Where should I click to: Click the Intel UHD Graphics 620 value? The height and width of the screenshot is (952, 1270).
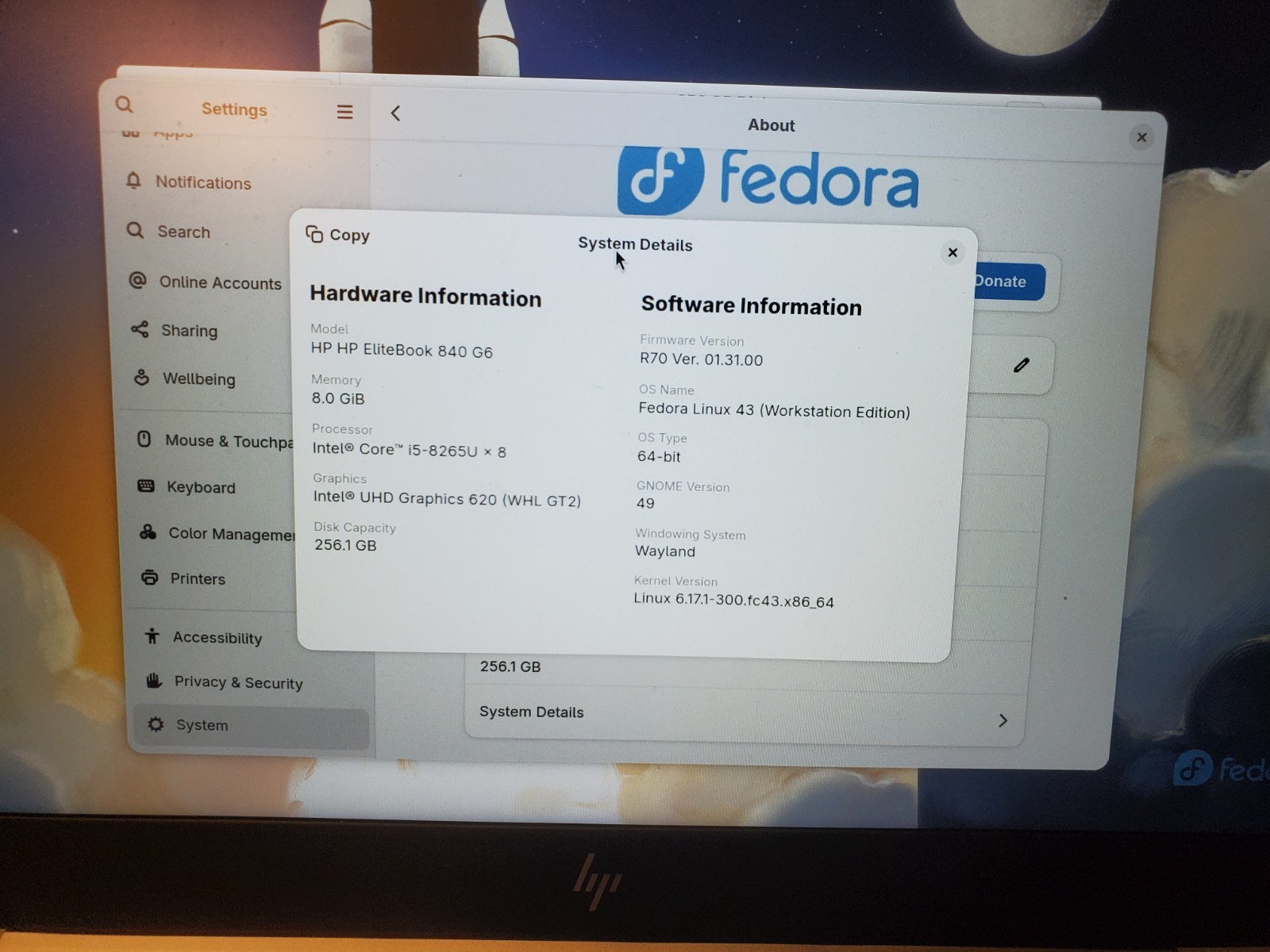pos(447,498)
